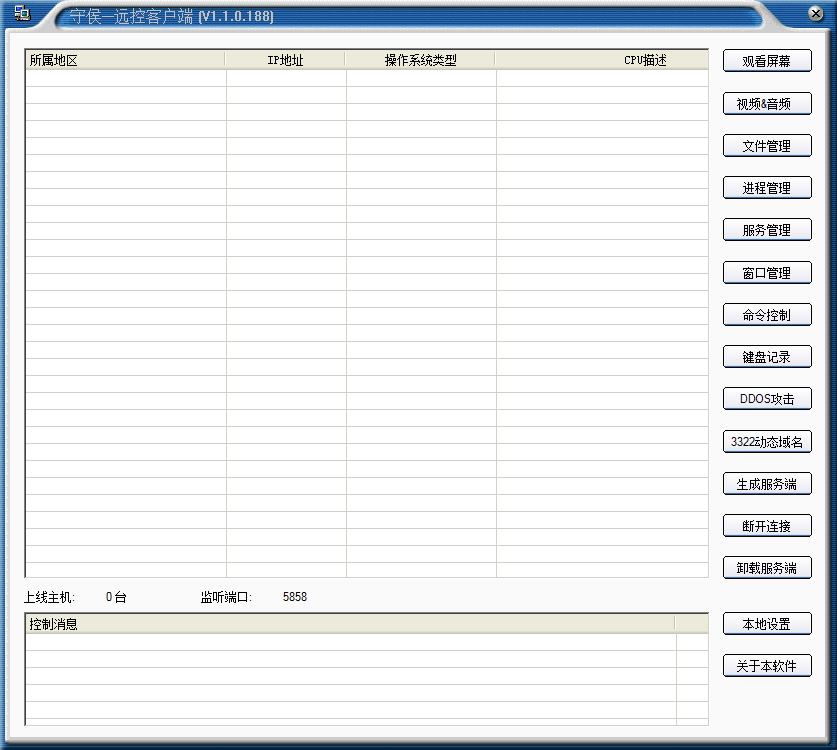Show the 关于本软件 dialog
837x750 pixels.
[x=767, y=666]
